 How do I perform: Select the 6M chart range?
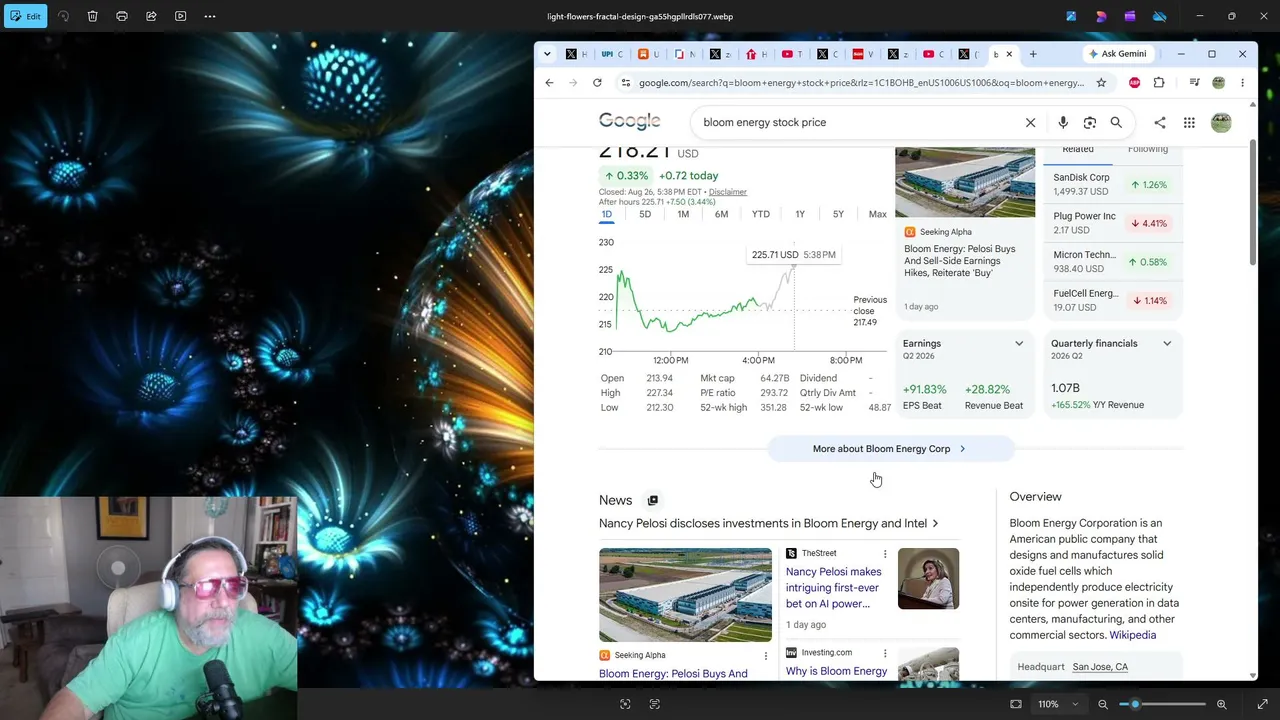721,214
